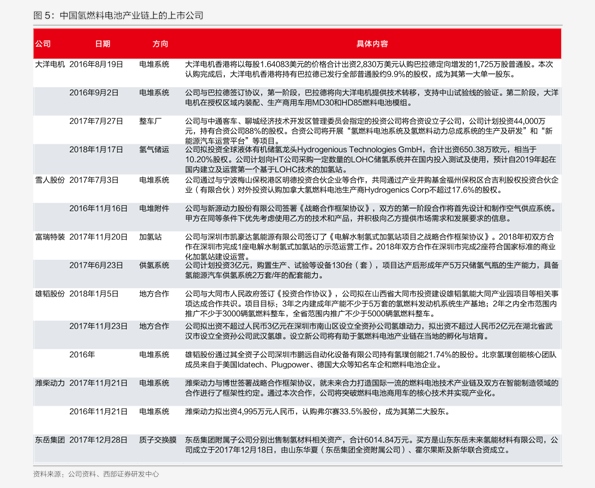Click the date 2016年8月19日

click(x=96, y=64)
